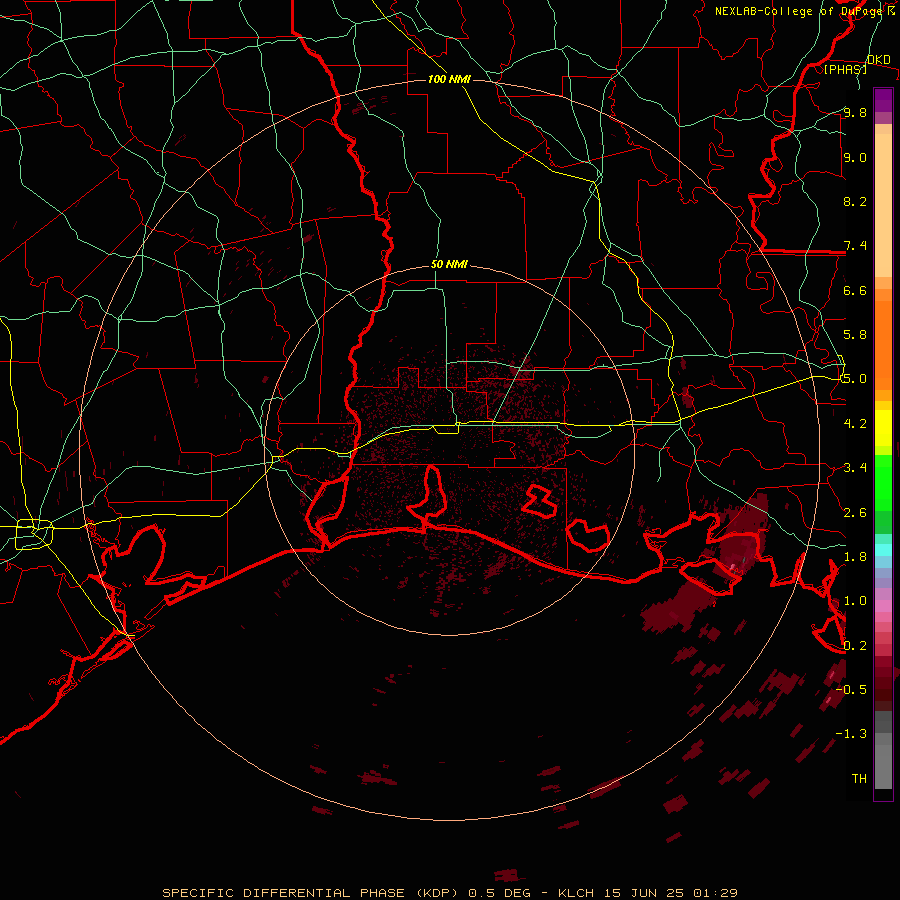The image size is (900, 900).
Task: Click the 2.6 value on the color scale
Action: click(855, 513)
